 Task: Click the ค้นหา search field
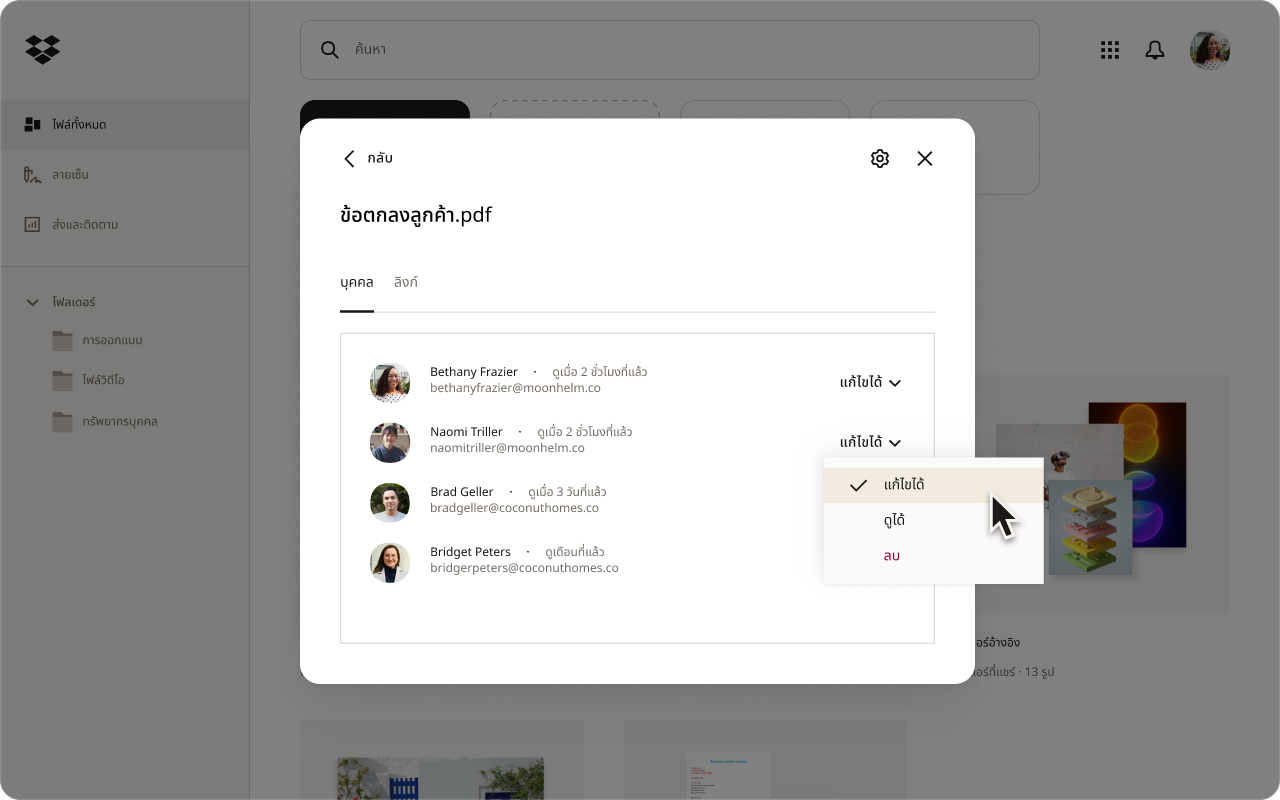670,50
